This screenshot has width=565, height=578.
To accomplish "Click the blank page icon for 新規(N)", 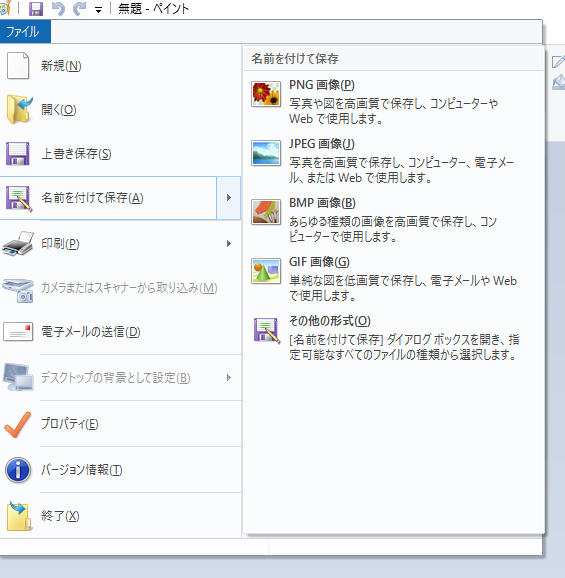I will point(18,66).
